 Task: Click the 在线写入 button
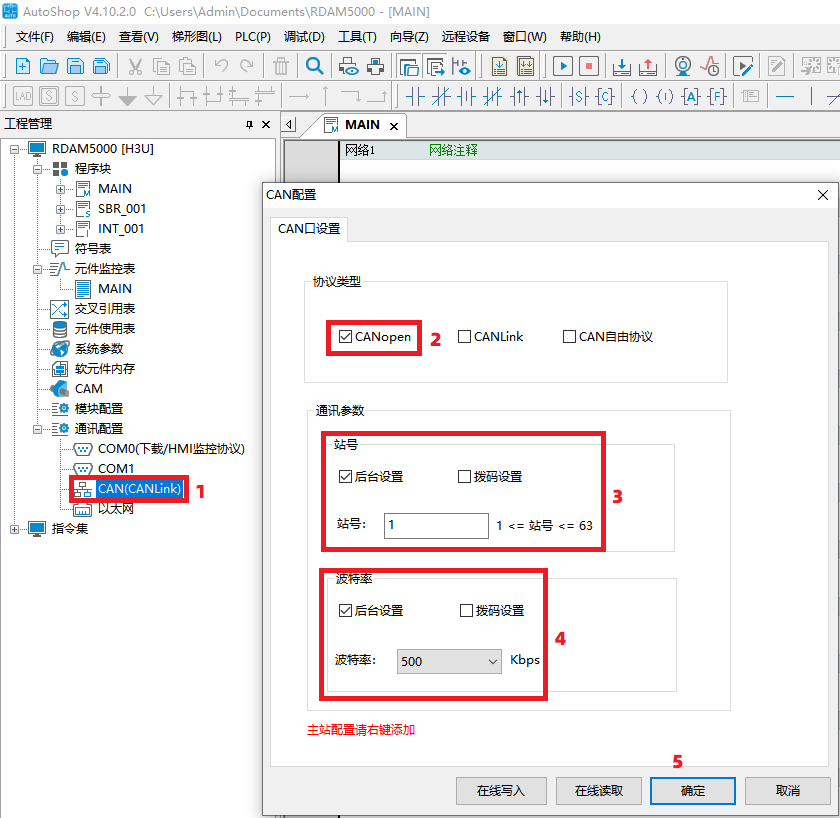pyautogui.click(x=501, y=790)
